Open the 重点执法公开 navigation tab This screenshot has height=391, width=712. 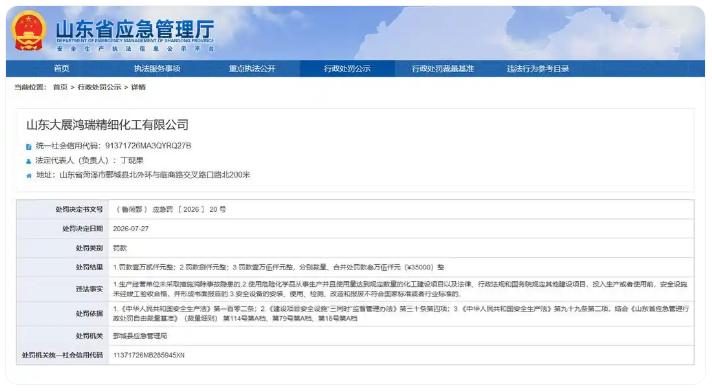pyautogui.click(x=252, y=69)
